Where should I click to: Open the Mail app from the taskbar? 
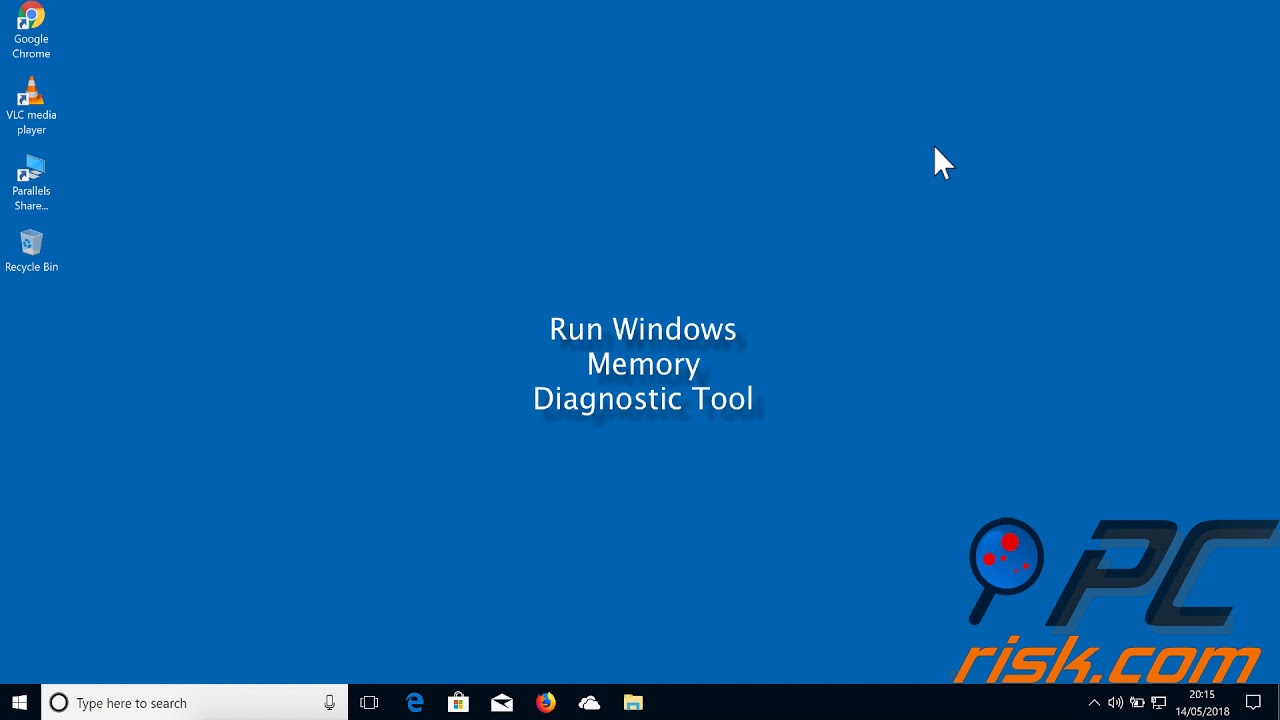[x=502, y=703]
